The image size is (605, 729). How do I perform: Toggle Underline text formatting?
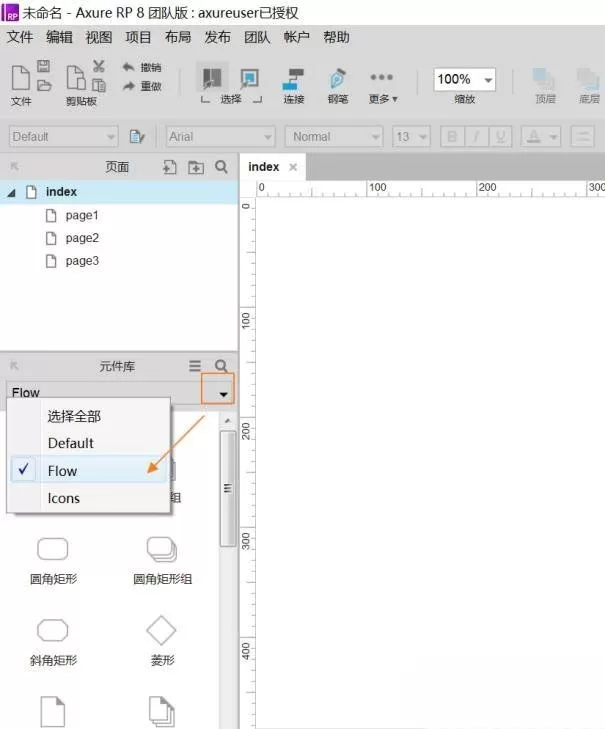(x=500, y=137)
